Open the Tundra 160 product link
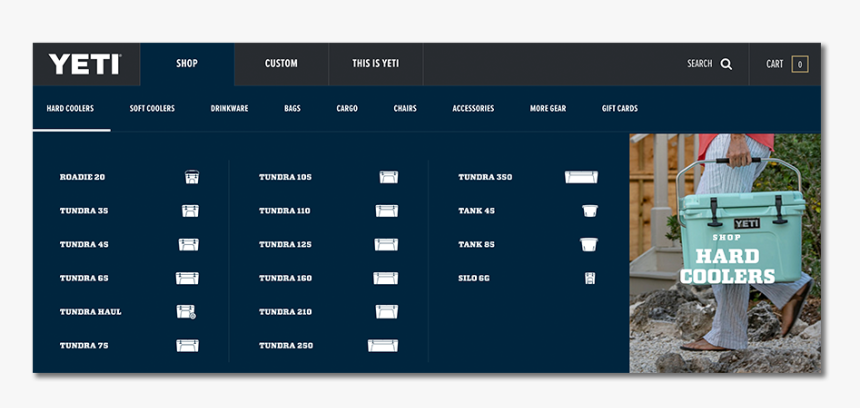The width and height of the screenshot is (860, 408). click(285, 278)
